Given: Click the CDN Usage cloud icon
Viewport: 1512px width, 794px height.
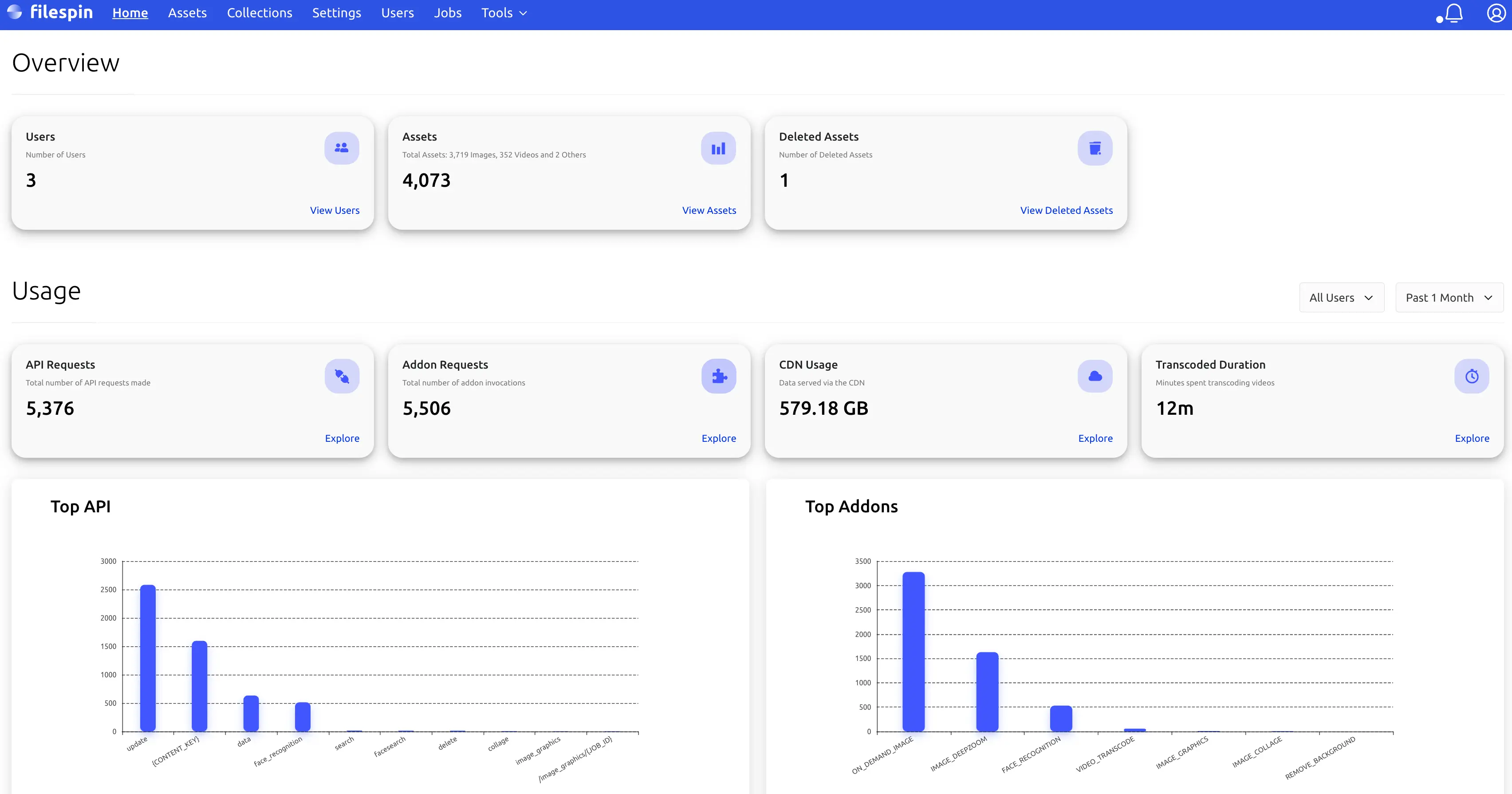Looking at the screenshot, I should [1095, 376].
